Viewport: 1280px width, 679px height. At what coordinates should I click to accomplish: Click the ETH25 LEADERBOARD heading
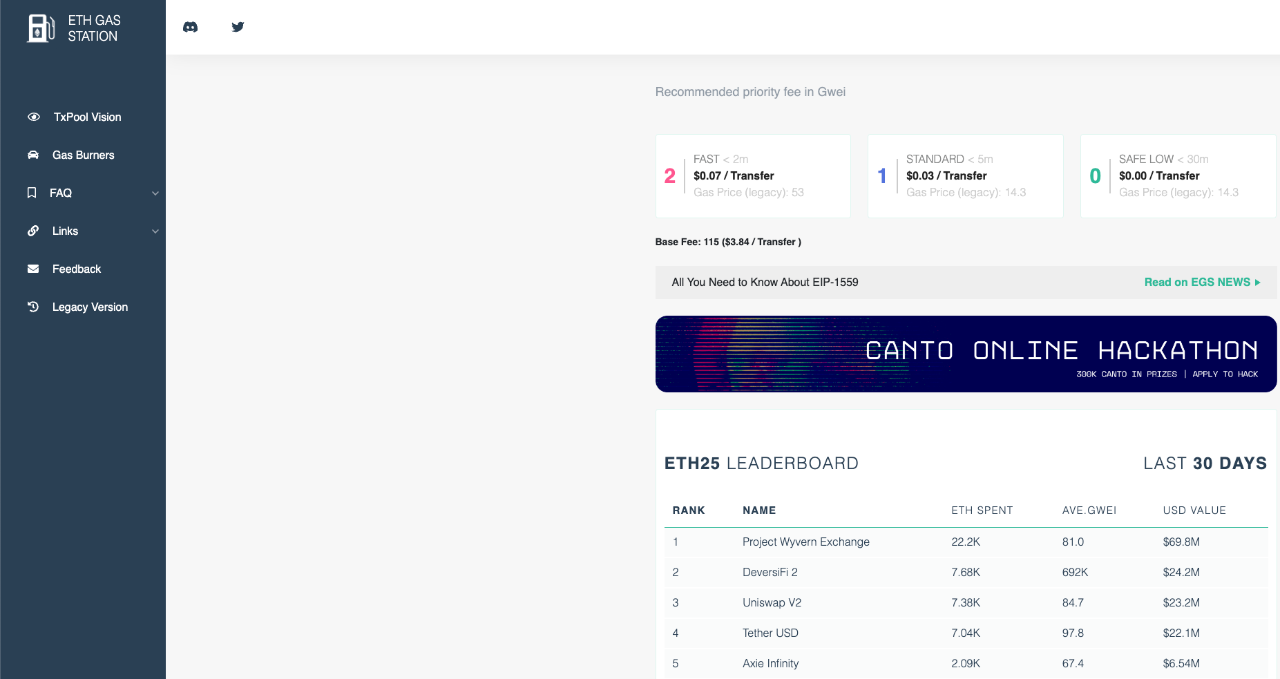(761, 463)
